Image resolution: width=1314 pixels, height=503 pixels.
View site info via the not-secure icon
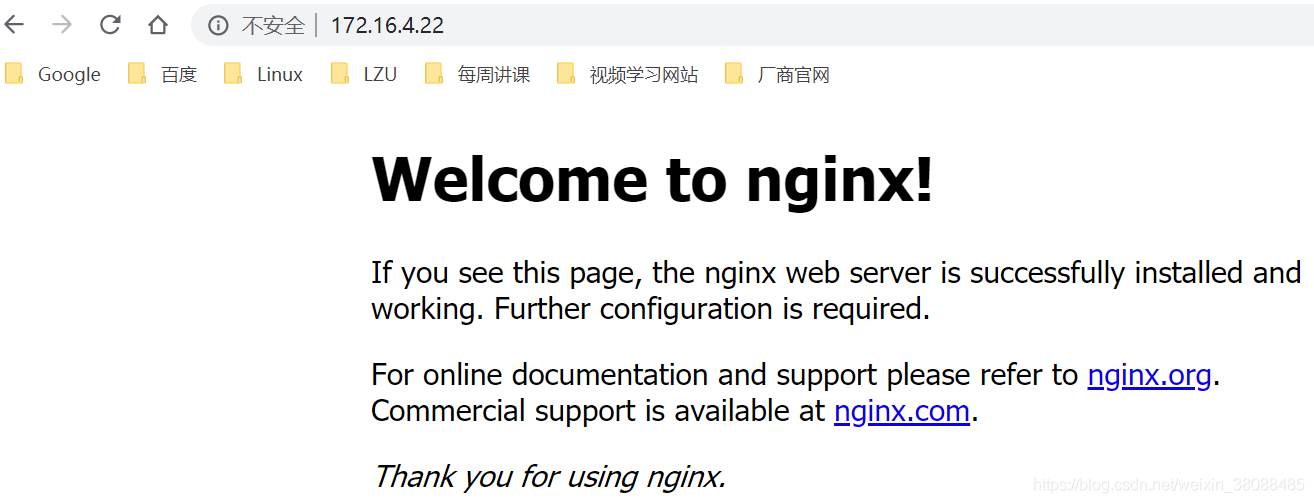(x=218, y=26)
